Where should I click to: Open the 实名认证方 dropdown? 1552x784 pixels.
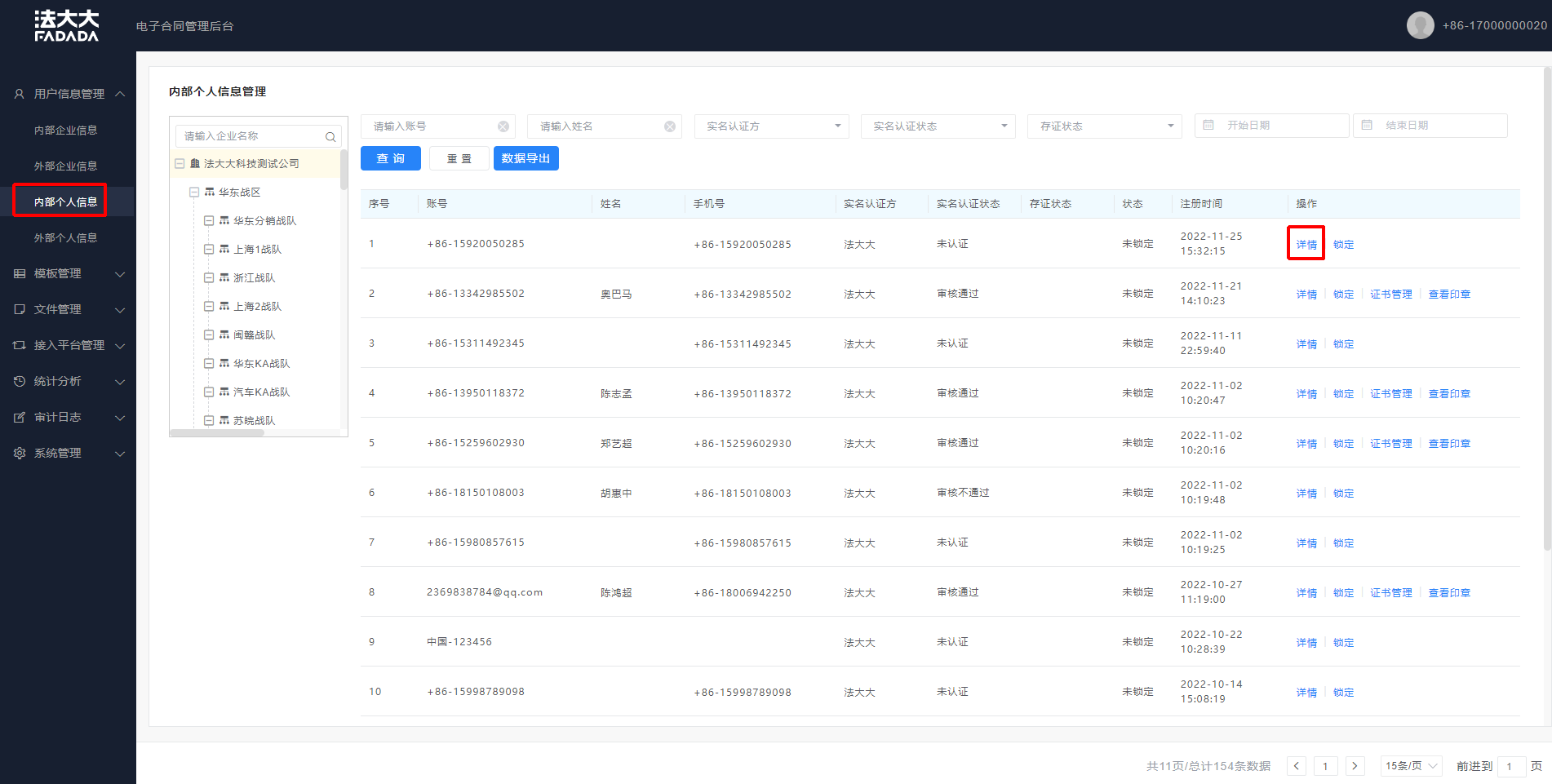(771, 126)
